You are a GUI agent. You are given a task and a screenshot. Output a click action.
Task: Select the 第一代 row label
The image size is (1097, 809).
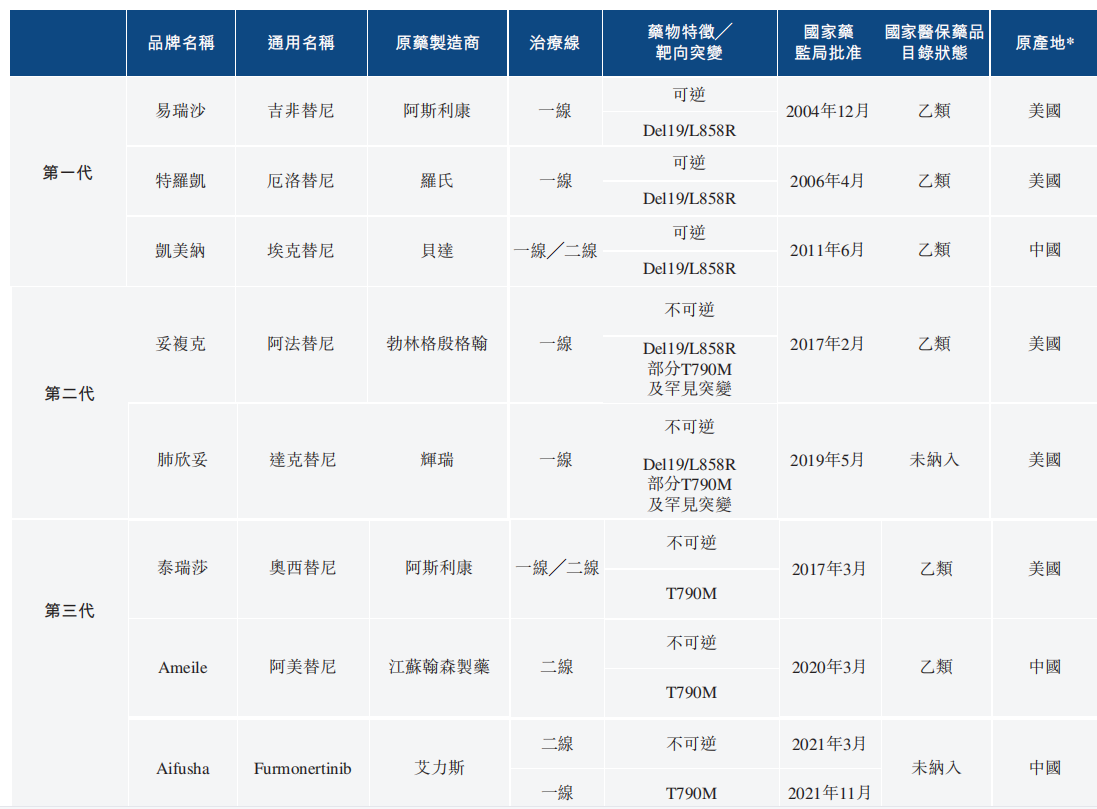[68, 173]
